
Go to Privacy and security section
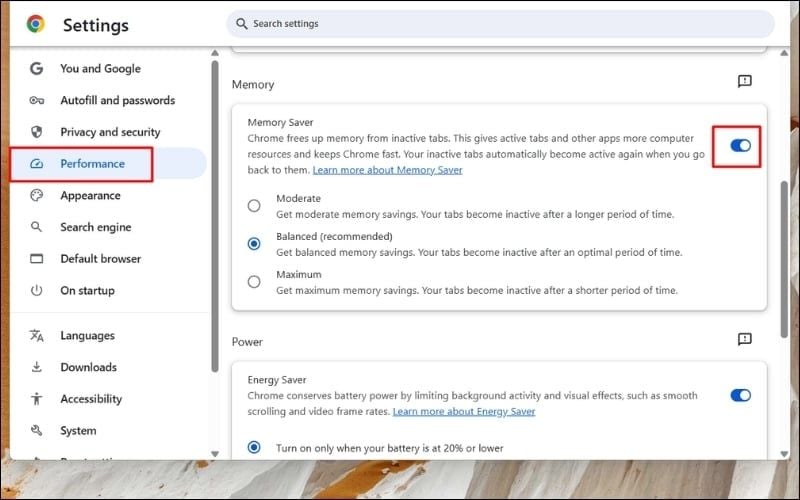pyautogui.click(x=108, y=132)
